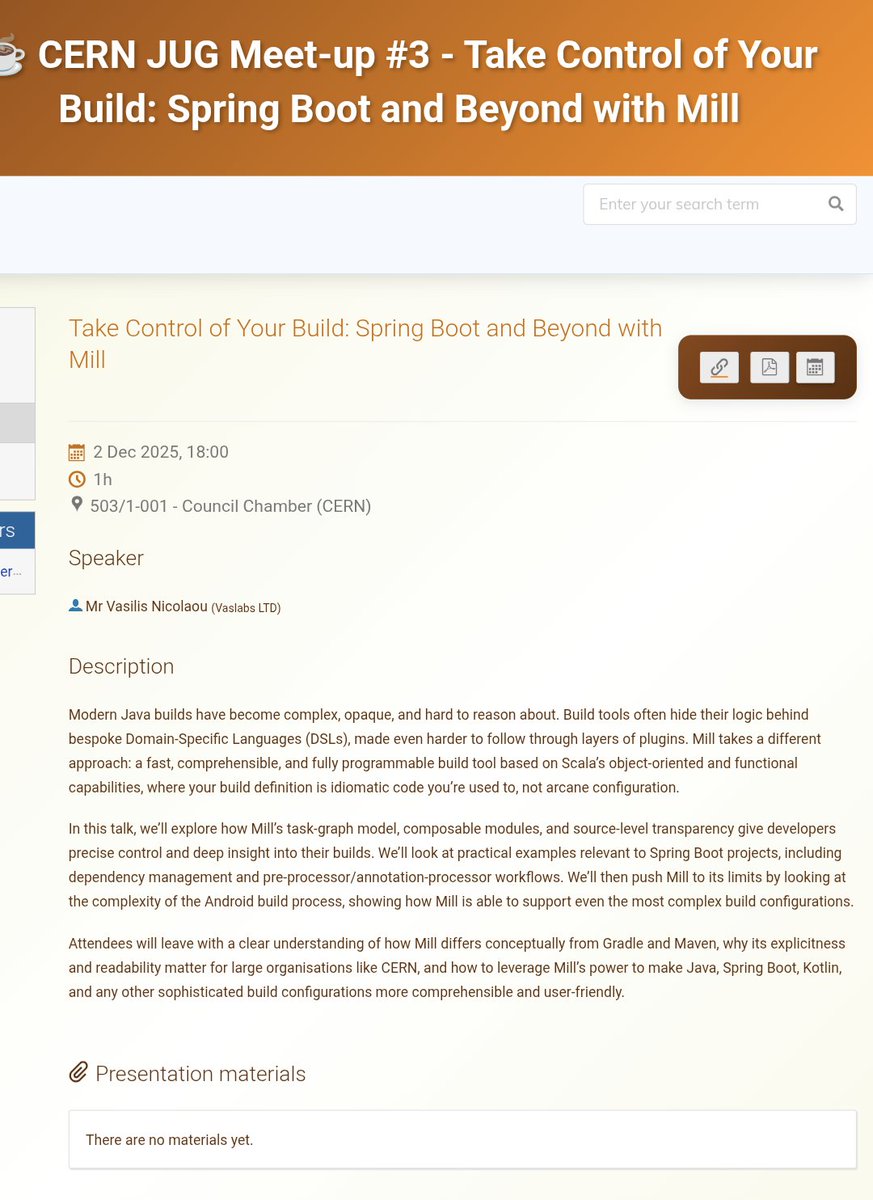Click the Description section heading

(x=121, y=666)
